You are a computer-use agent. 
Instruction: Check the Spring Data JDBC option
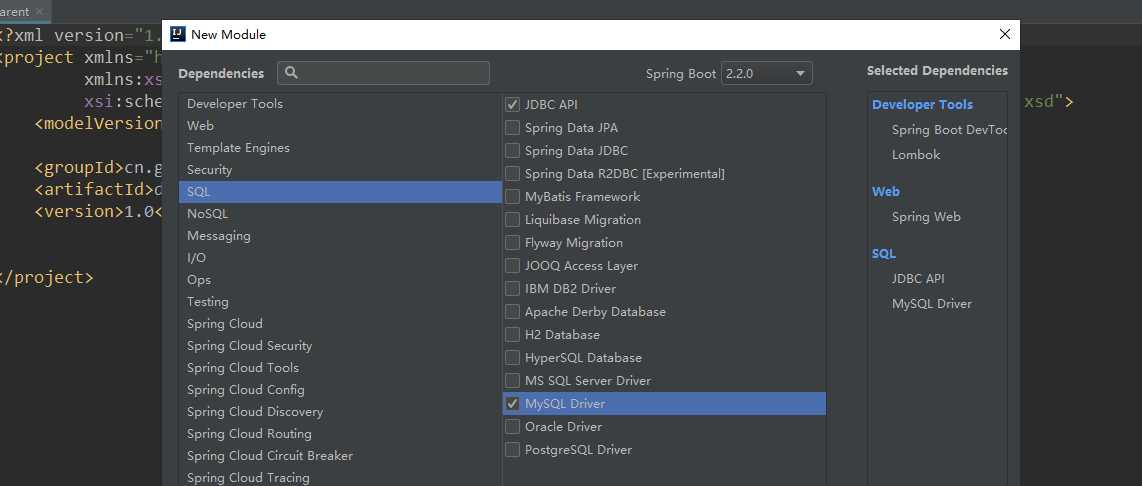pos(513,151)
